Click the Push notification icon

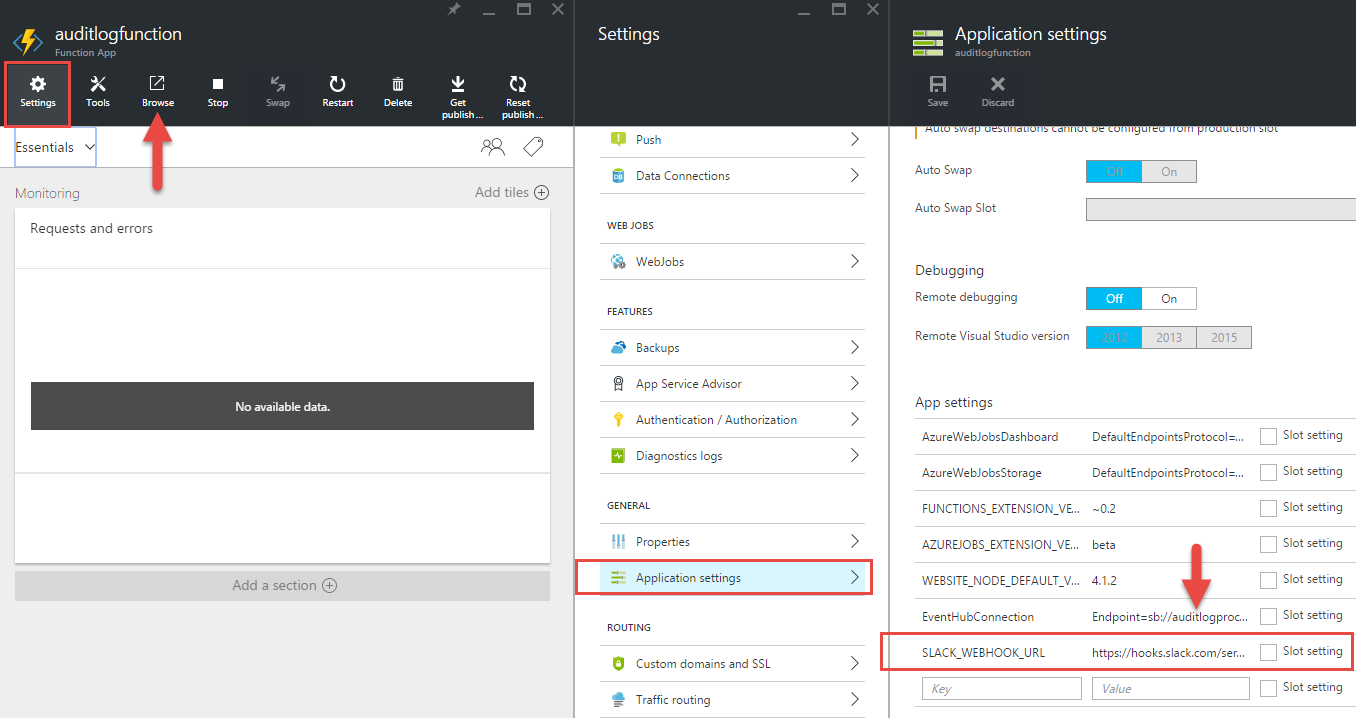618,140
